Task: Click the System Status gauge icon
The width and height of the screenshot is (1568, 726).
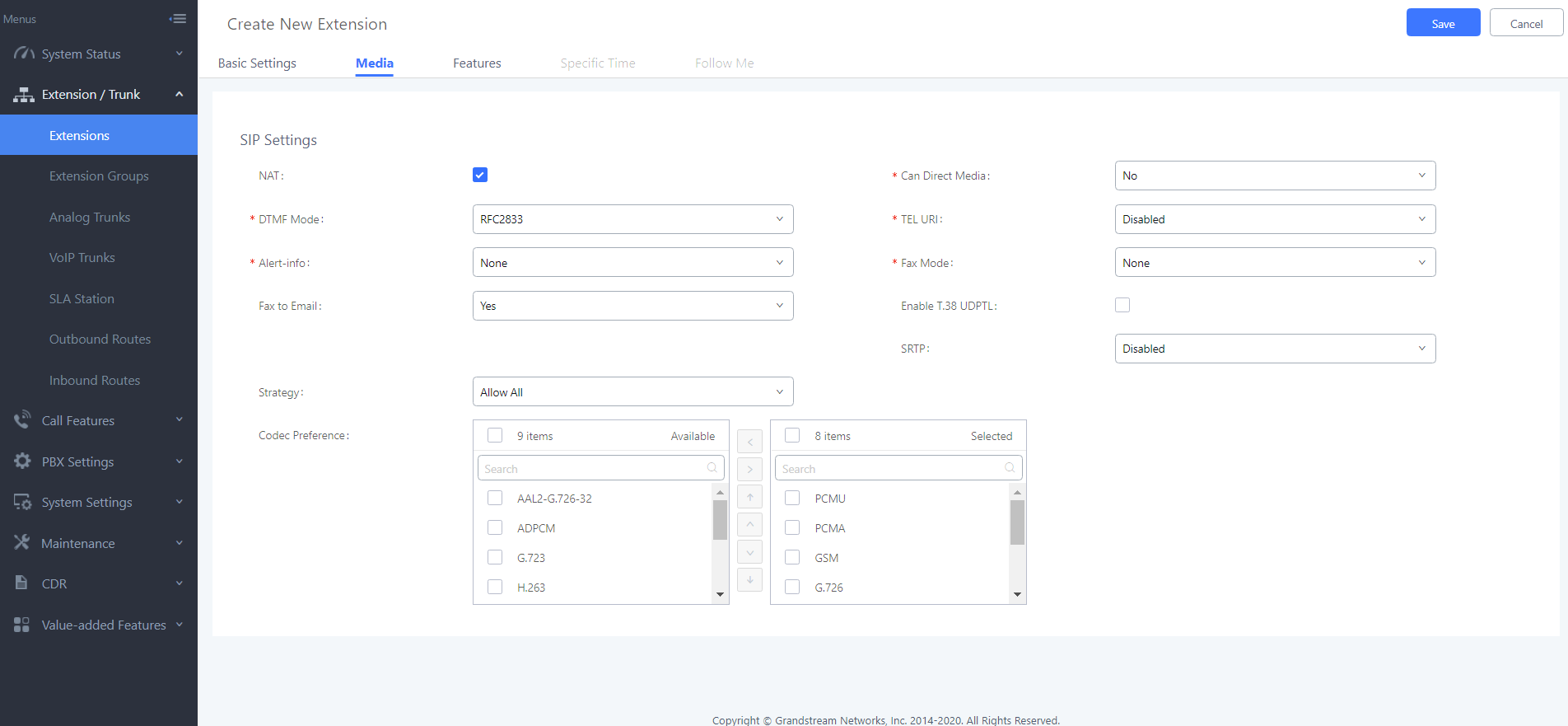Action: [x=24, y=54]
